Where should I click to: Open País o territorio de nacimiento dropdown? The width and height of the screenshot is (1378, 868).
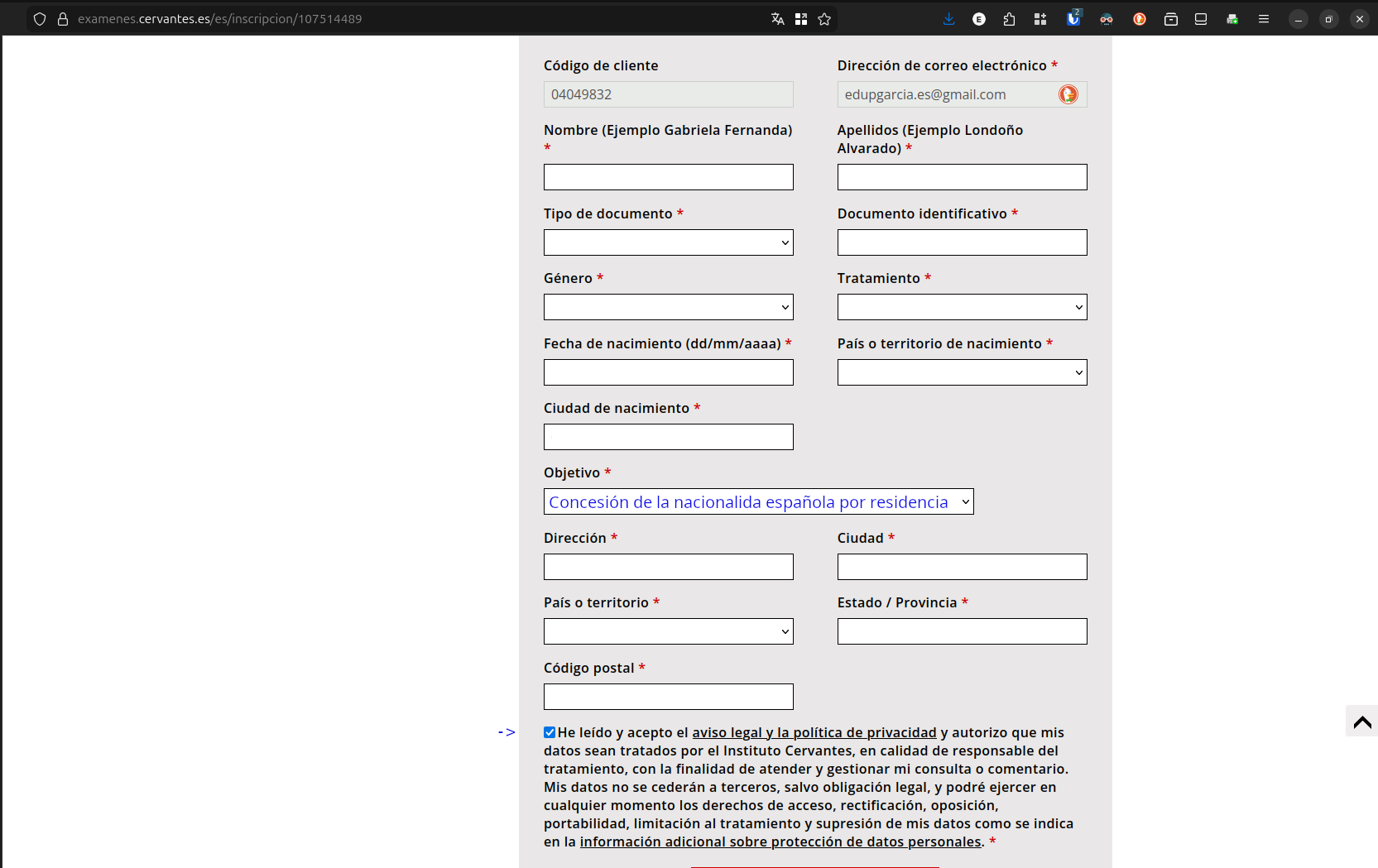coord(962,372)
